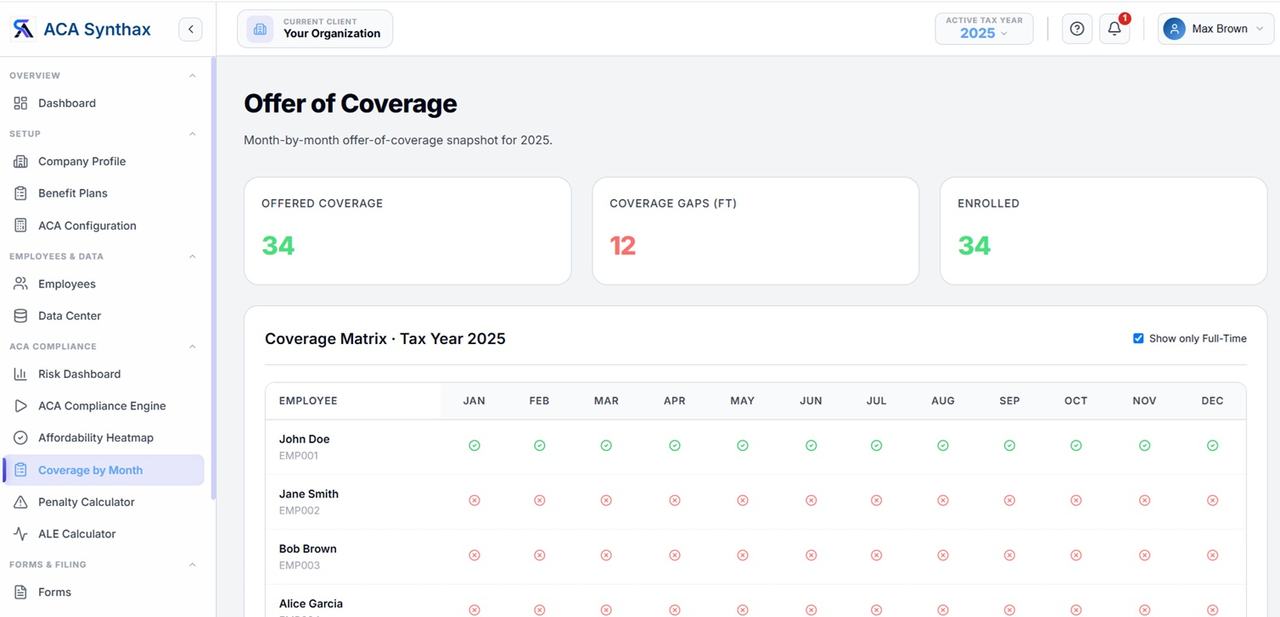Click the Coverage by Month clipboard icon

click(x=20, y=470)
